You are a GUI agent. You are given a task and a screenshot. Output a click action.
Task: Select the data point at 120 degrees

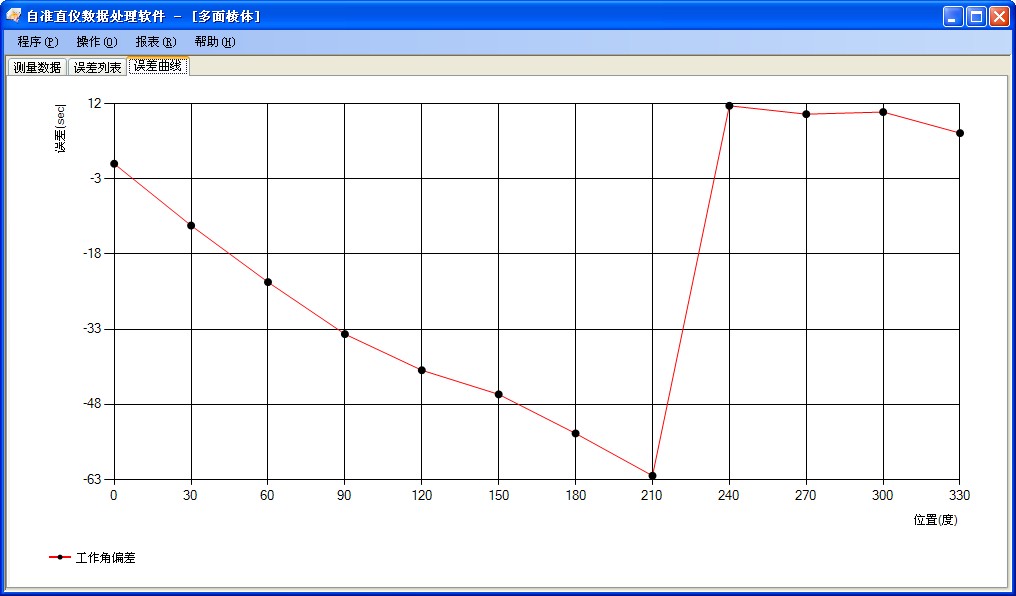pyautogui.click(x=421, y=370)
